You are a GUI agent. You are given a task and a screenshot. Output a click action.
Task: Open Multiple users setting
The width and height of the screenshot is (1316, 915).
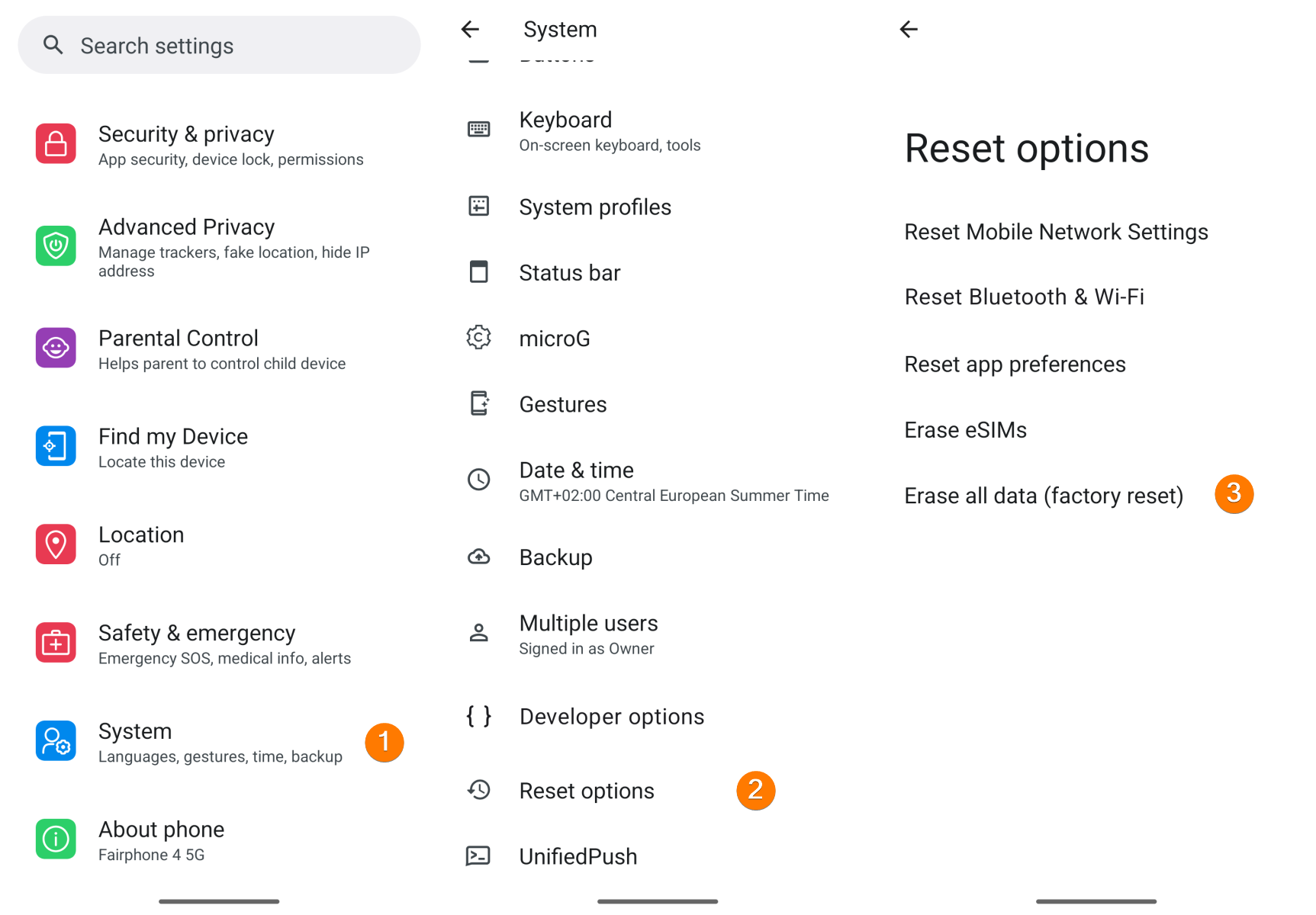click(587, 634)
